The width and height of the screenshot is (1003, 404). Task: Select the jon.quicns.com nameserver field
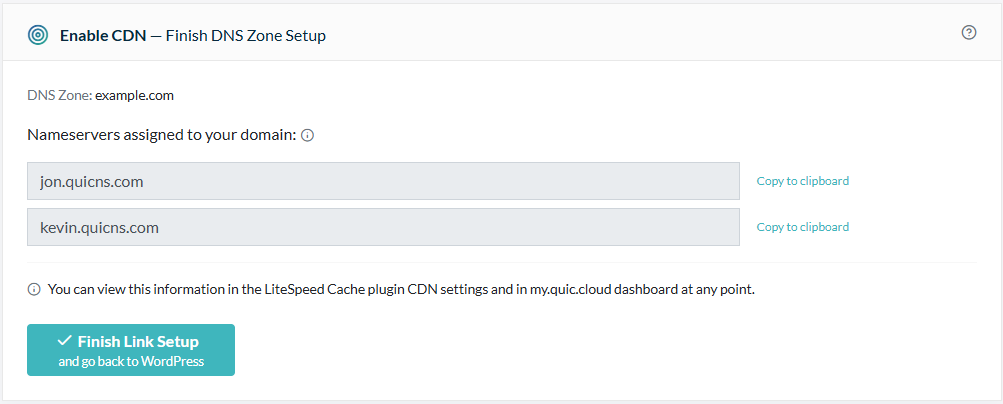click(383, 181)
